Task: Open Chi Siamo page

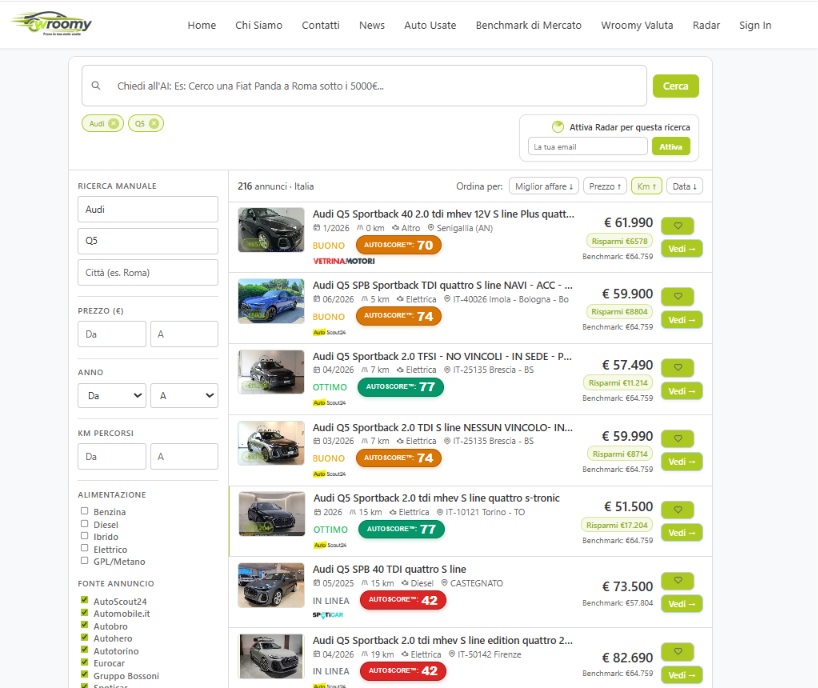Action: click(259, 25)
